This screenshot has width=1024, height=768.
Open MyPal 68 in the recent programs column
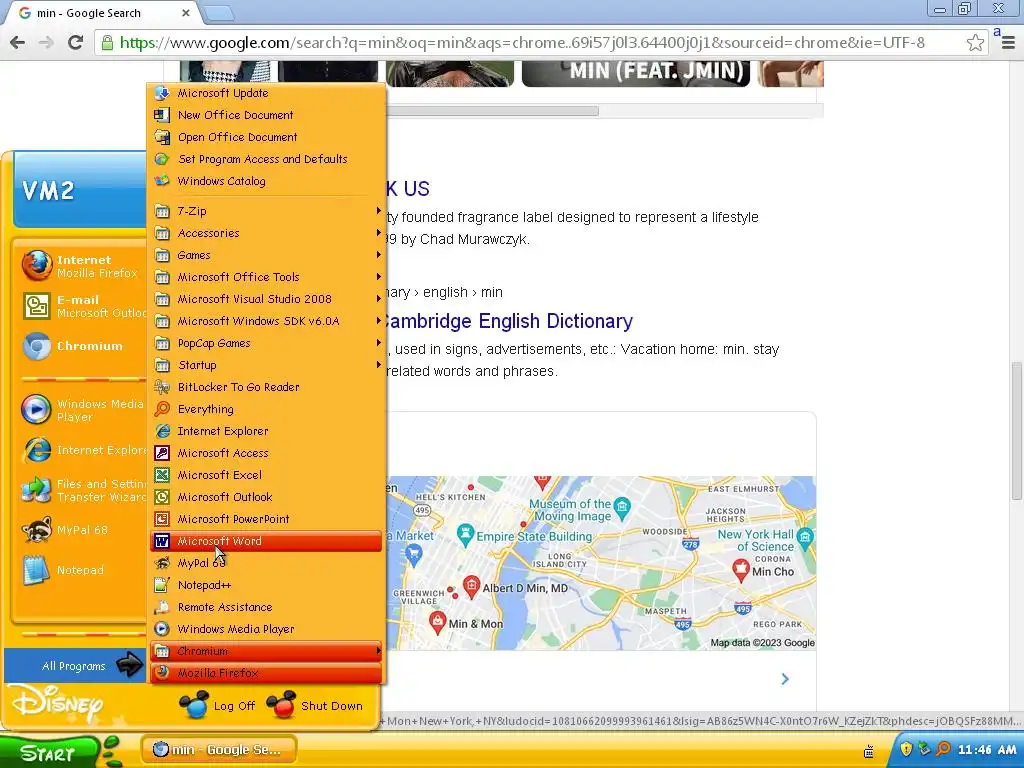click(82, 530)
